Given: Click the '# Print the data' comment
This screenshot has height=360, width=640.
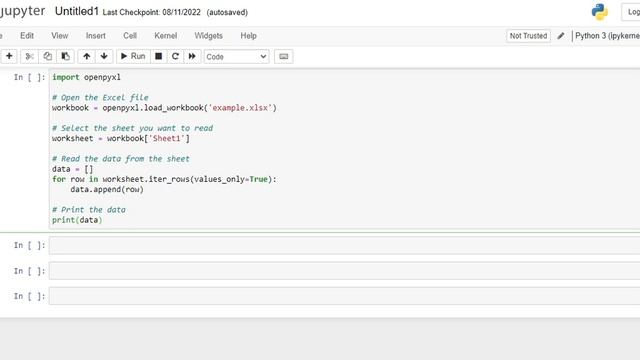Looking at the screenshot, I should click(89, 210).
